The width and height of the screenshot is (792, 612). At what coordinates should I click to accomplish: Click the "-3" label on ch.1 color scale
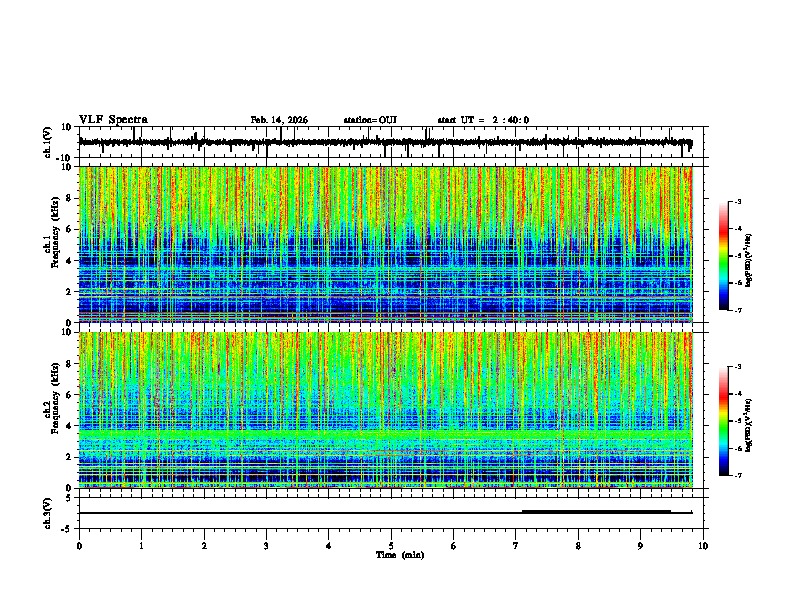point(737,202)
